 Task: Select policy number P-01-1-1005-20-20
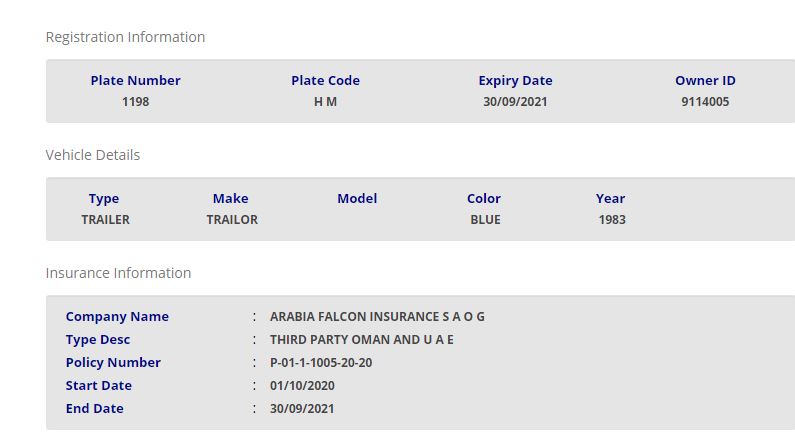(321, 362)
